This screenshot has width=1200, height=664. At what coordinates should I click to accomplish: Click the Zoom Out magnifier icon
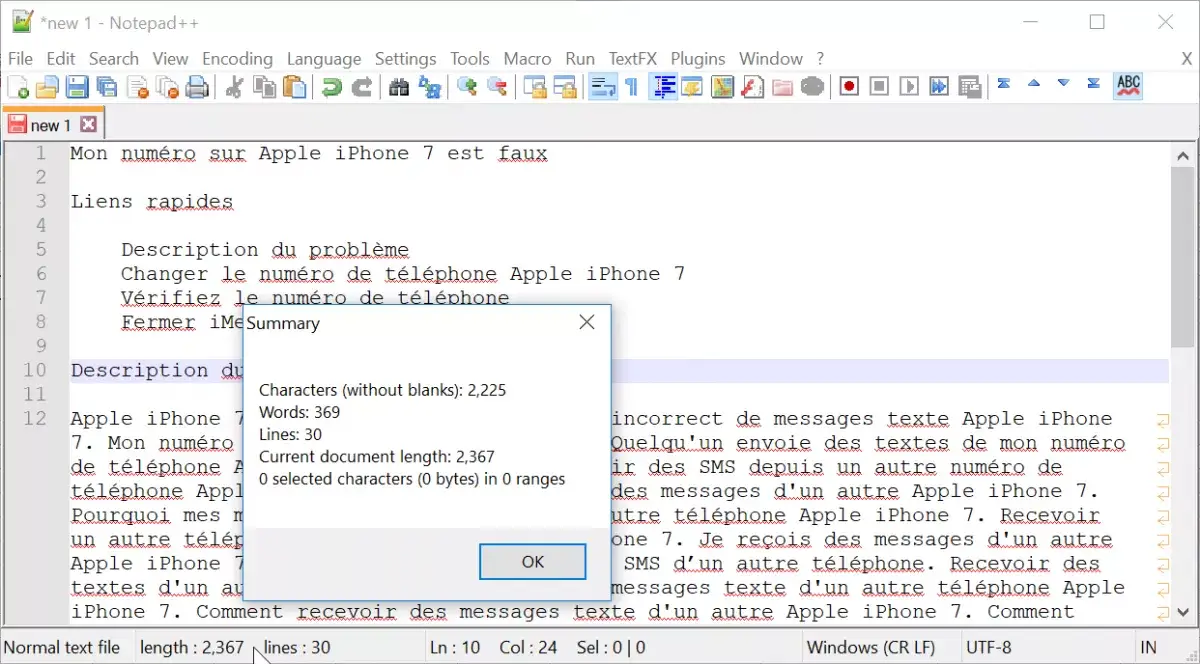click(x=497, y=87)
